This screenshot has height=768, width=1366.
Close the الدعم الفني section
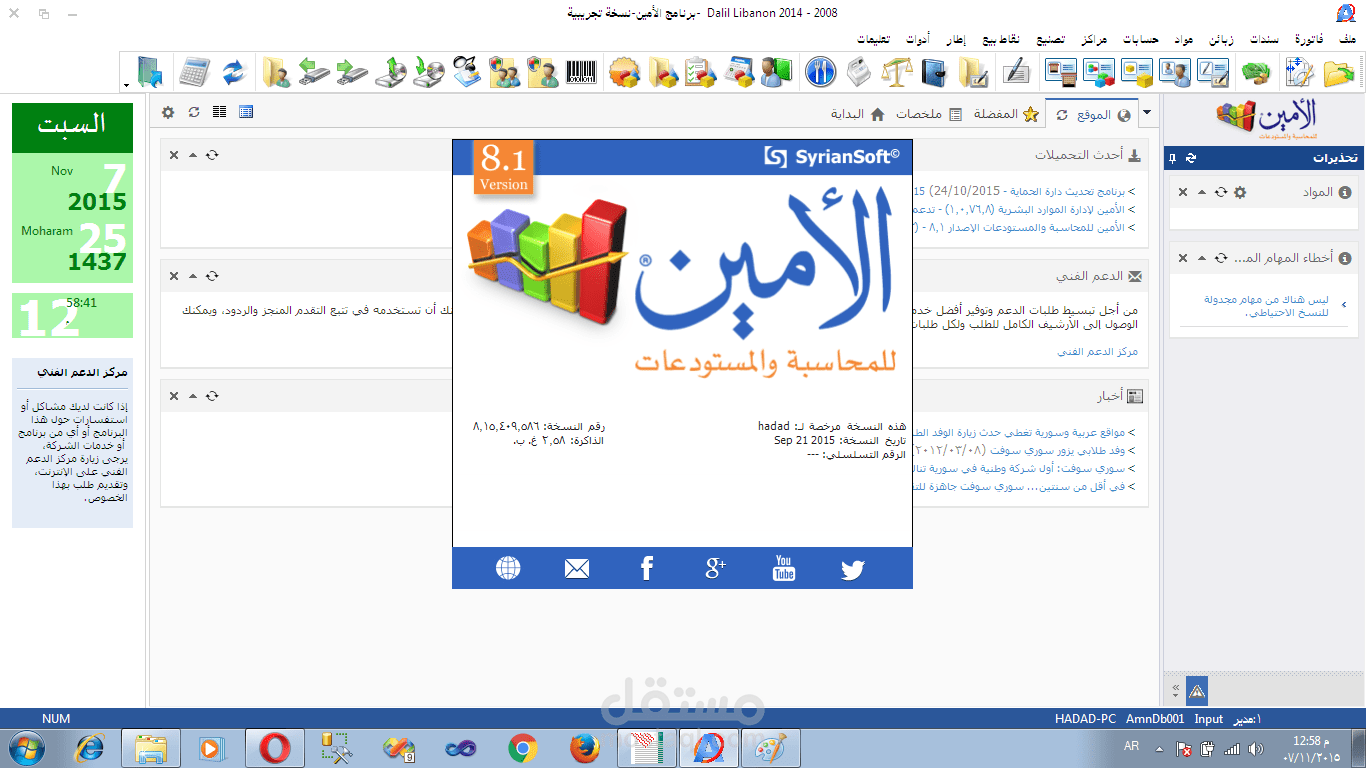pos(174,276)
